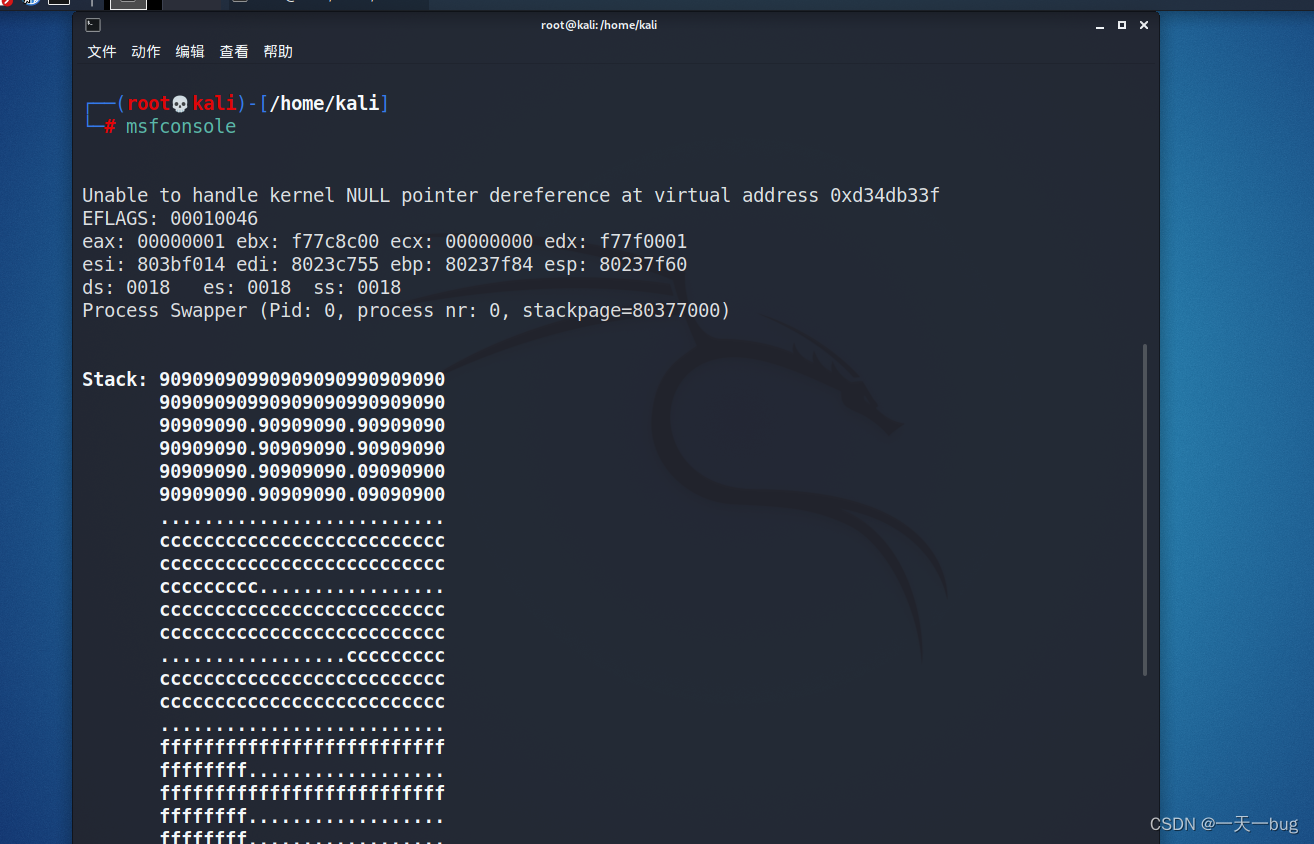Minimize the terminal window
The width and height of the screenshot is (1314, 844).
[1100, 25]
